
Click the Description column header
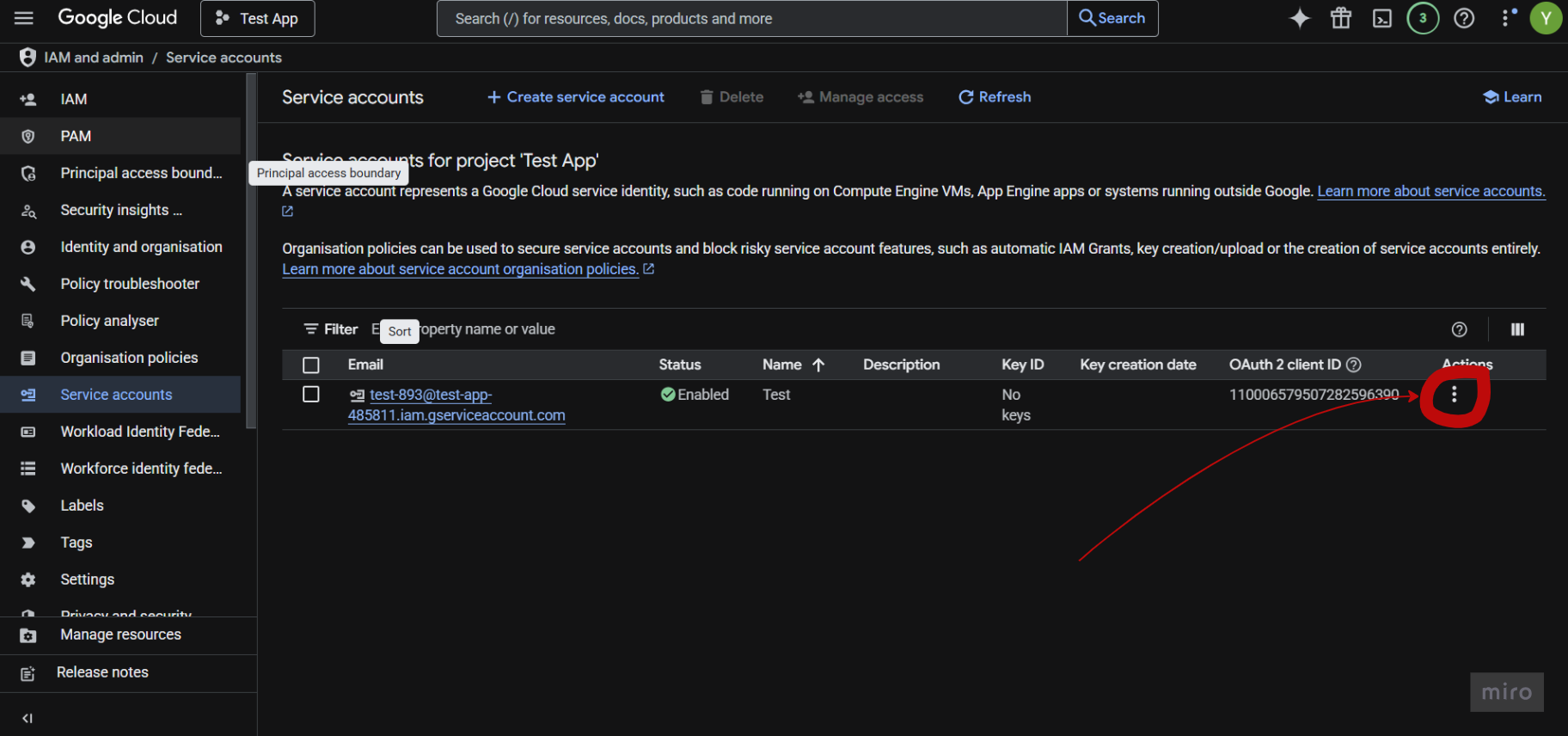click(901, 365)
